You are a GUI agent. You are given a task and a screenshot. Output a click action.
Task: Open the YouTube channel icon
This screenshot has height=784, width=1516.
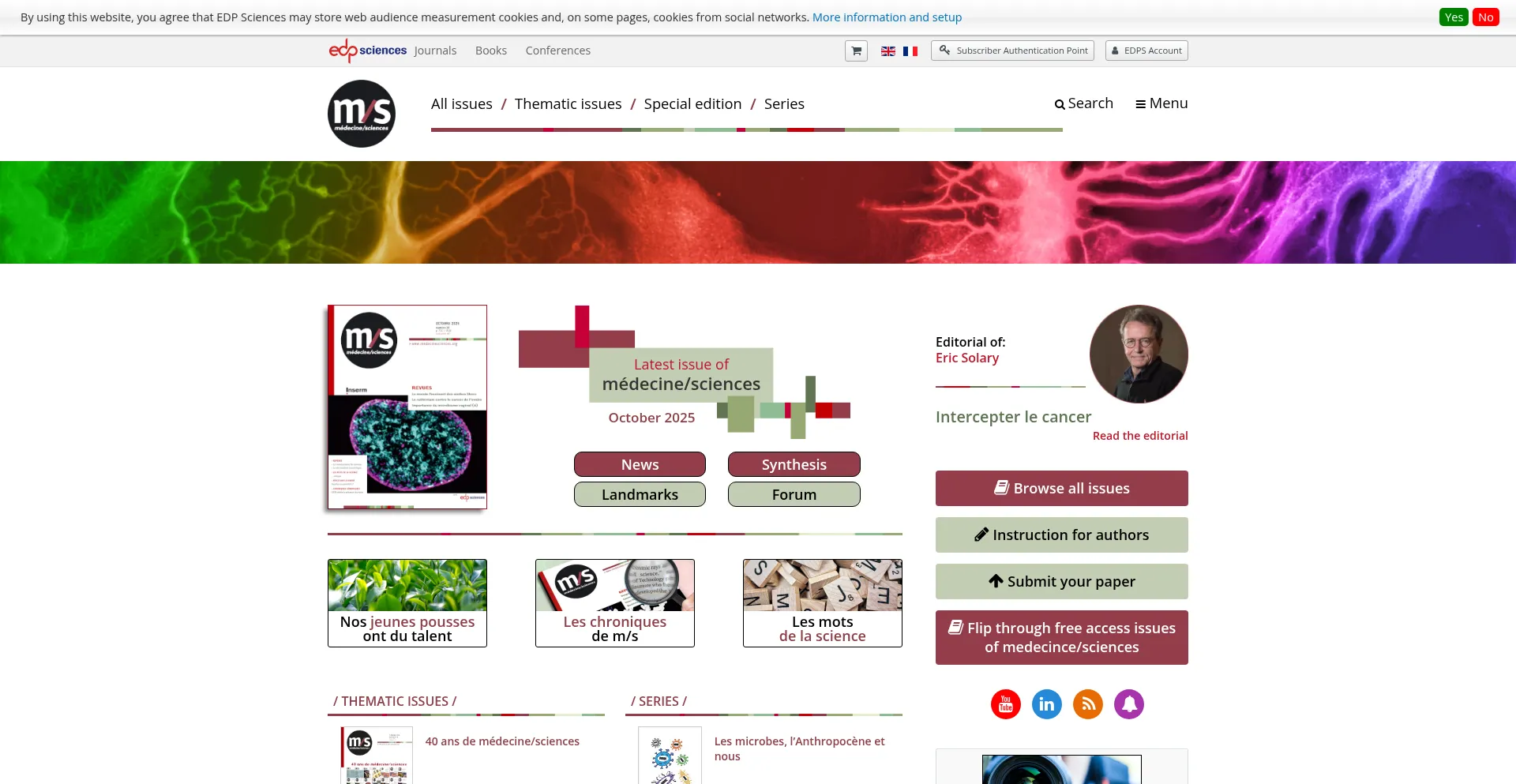1006,704
